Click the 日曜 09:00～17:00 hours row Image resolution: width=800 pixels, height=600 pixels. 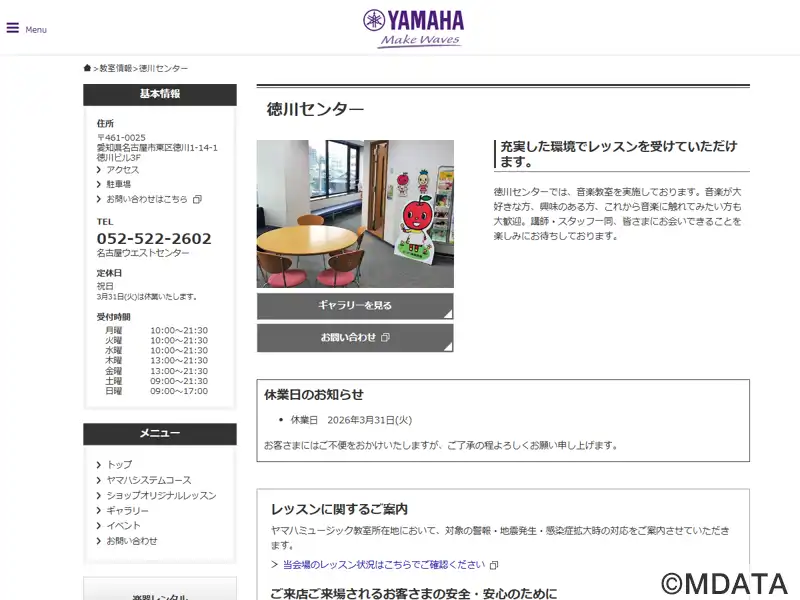[156, 391]
